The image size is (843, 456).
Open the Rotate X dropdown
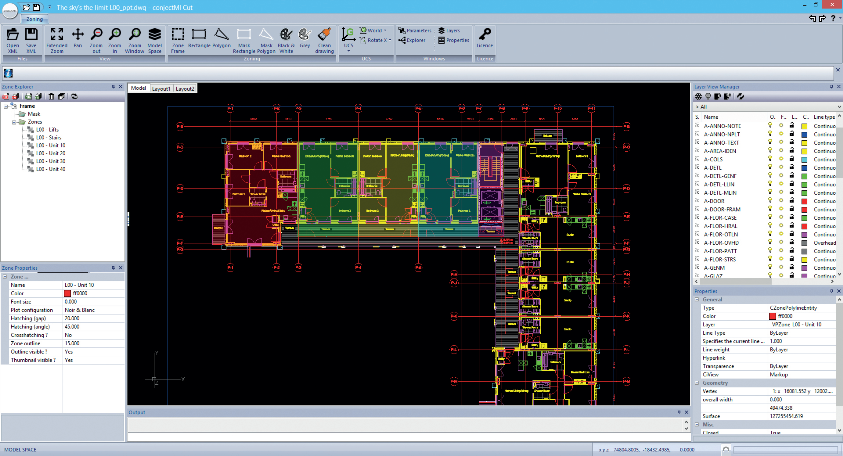[374, 40]
